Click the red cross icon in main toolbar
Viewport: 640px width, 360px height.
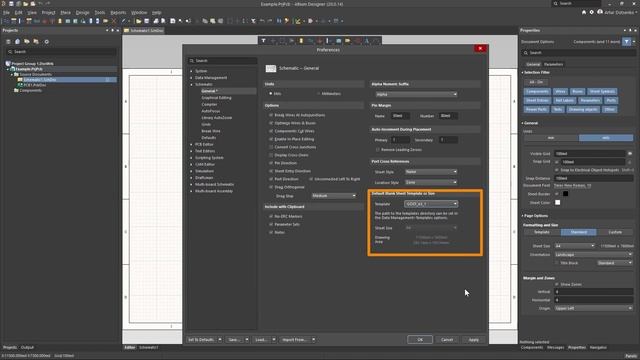113,21
